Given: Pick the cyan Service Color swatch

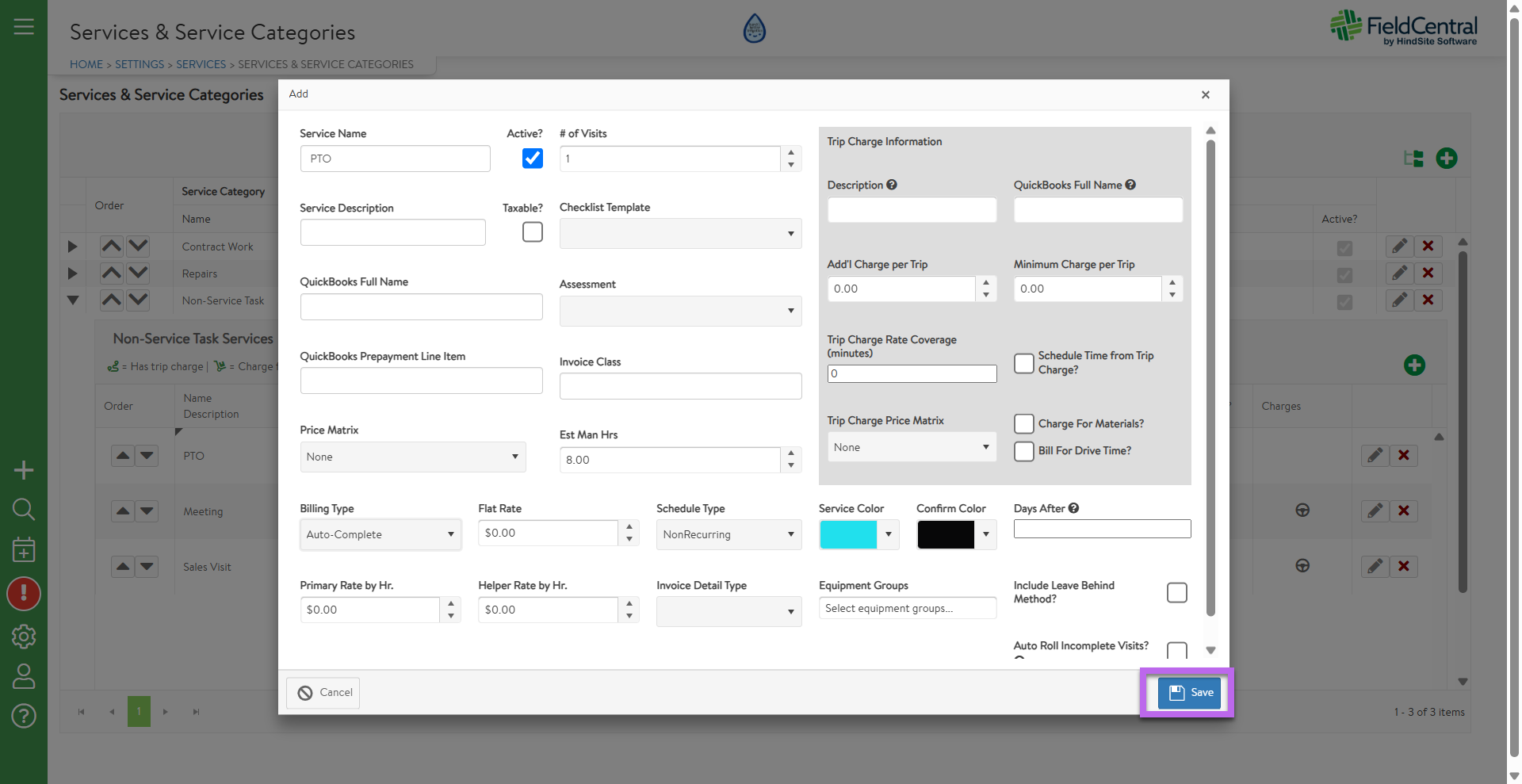Looking at the screenshot, I should click(x=848, y=534).
